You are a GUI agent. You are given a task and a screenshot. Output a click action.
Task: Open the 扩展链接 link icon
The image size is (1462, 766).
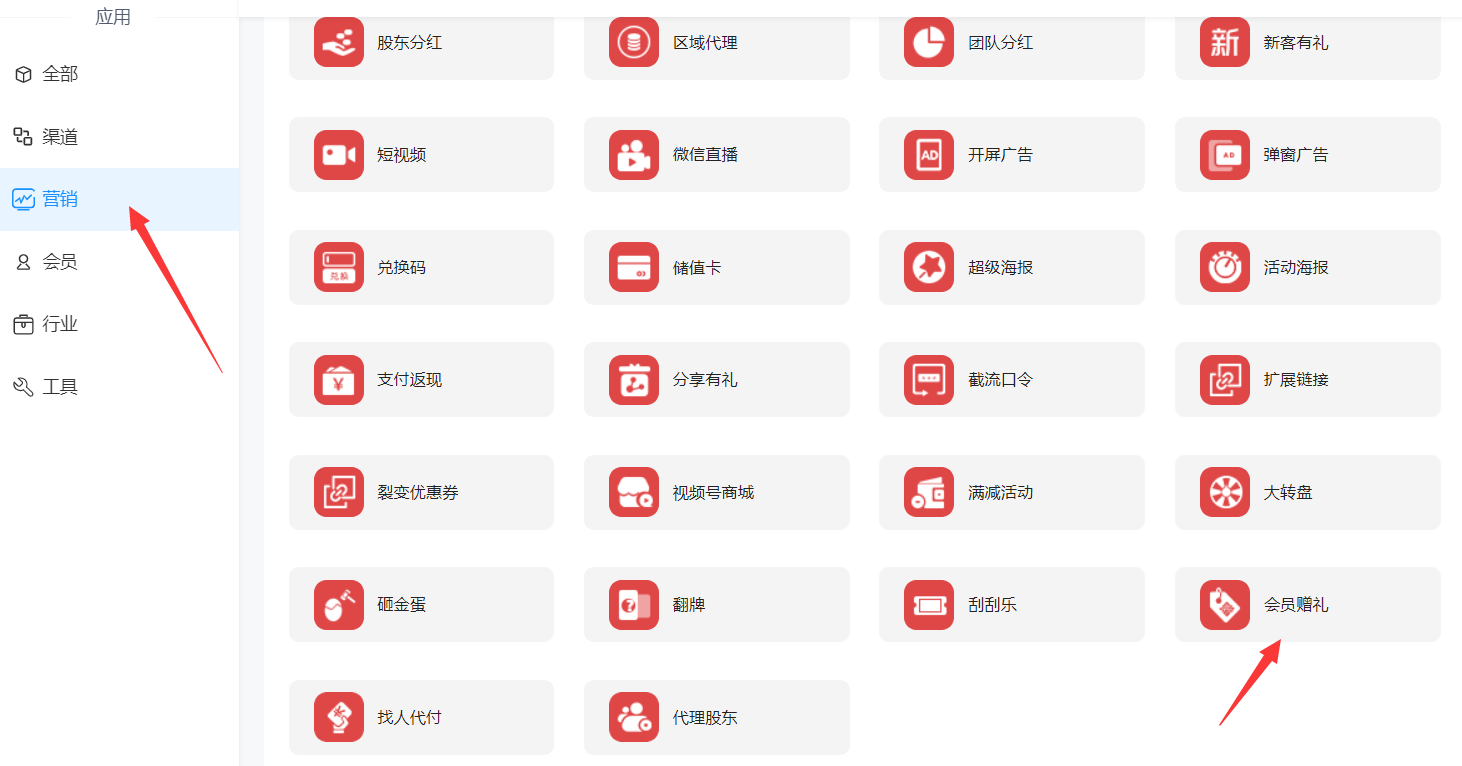[1225, 380]
